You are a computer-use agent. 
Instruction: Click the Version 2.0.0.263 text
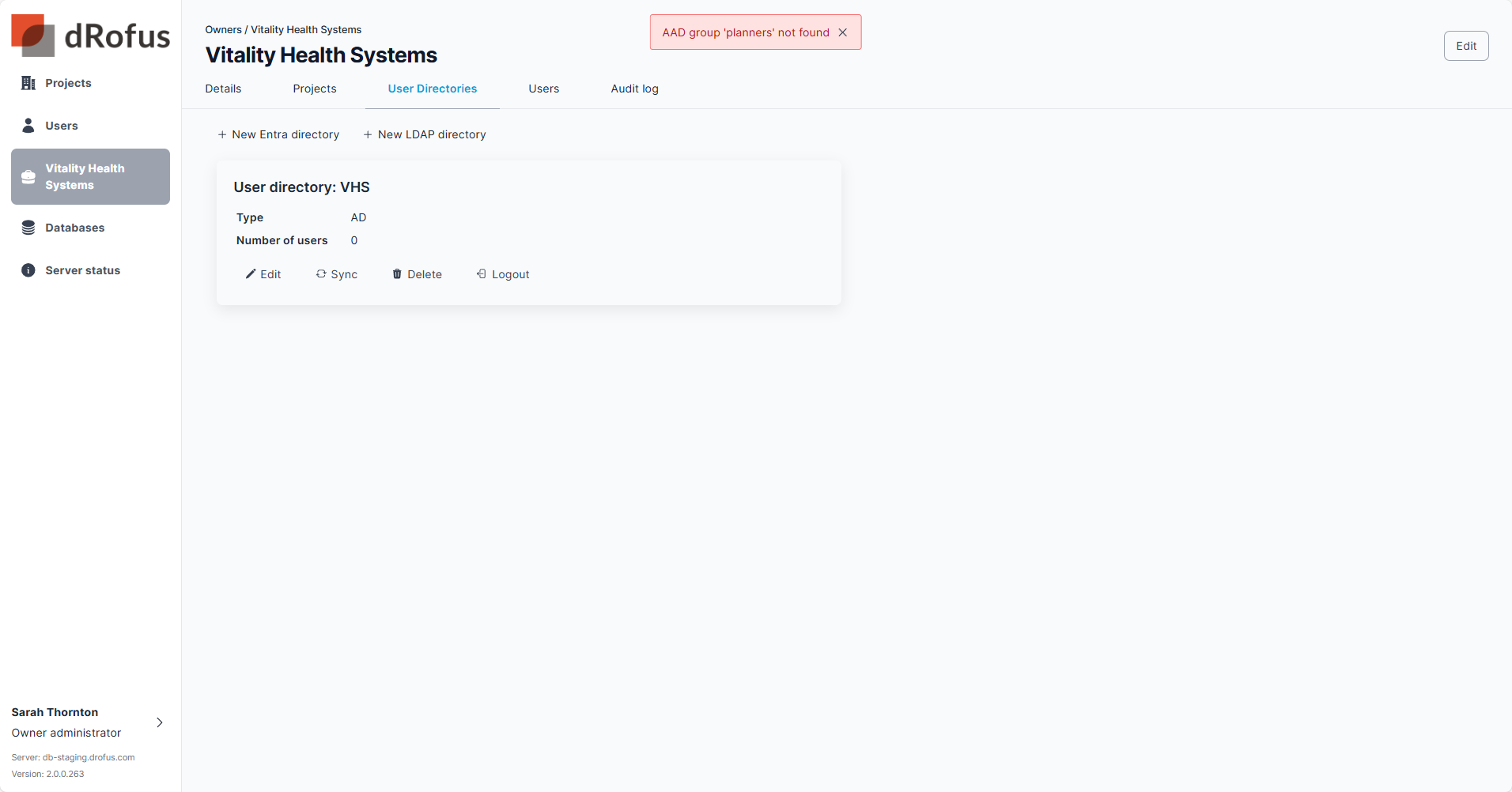[47, 774]
